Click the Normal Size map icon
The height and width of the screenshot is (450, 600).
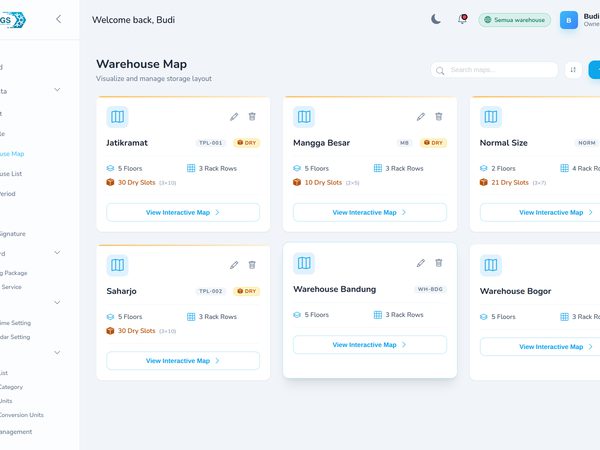coord(491,117)
